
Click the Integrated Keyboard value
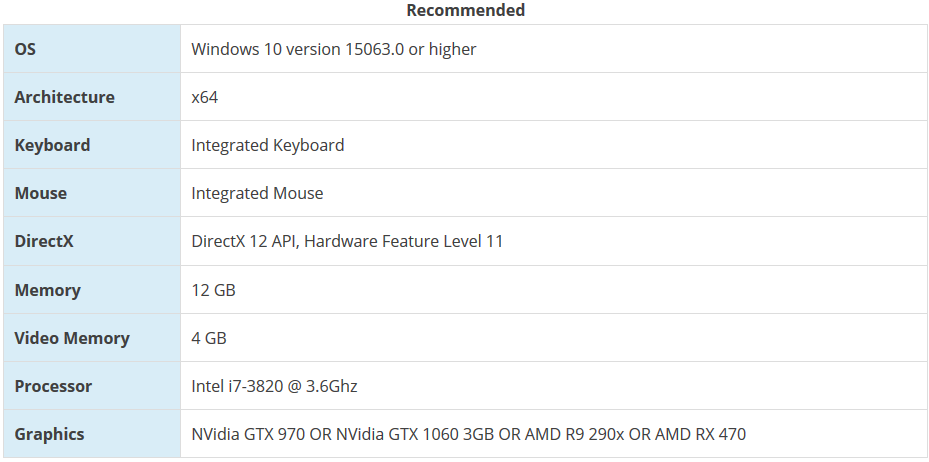coord(267,145)
